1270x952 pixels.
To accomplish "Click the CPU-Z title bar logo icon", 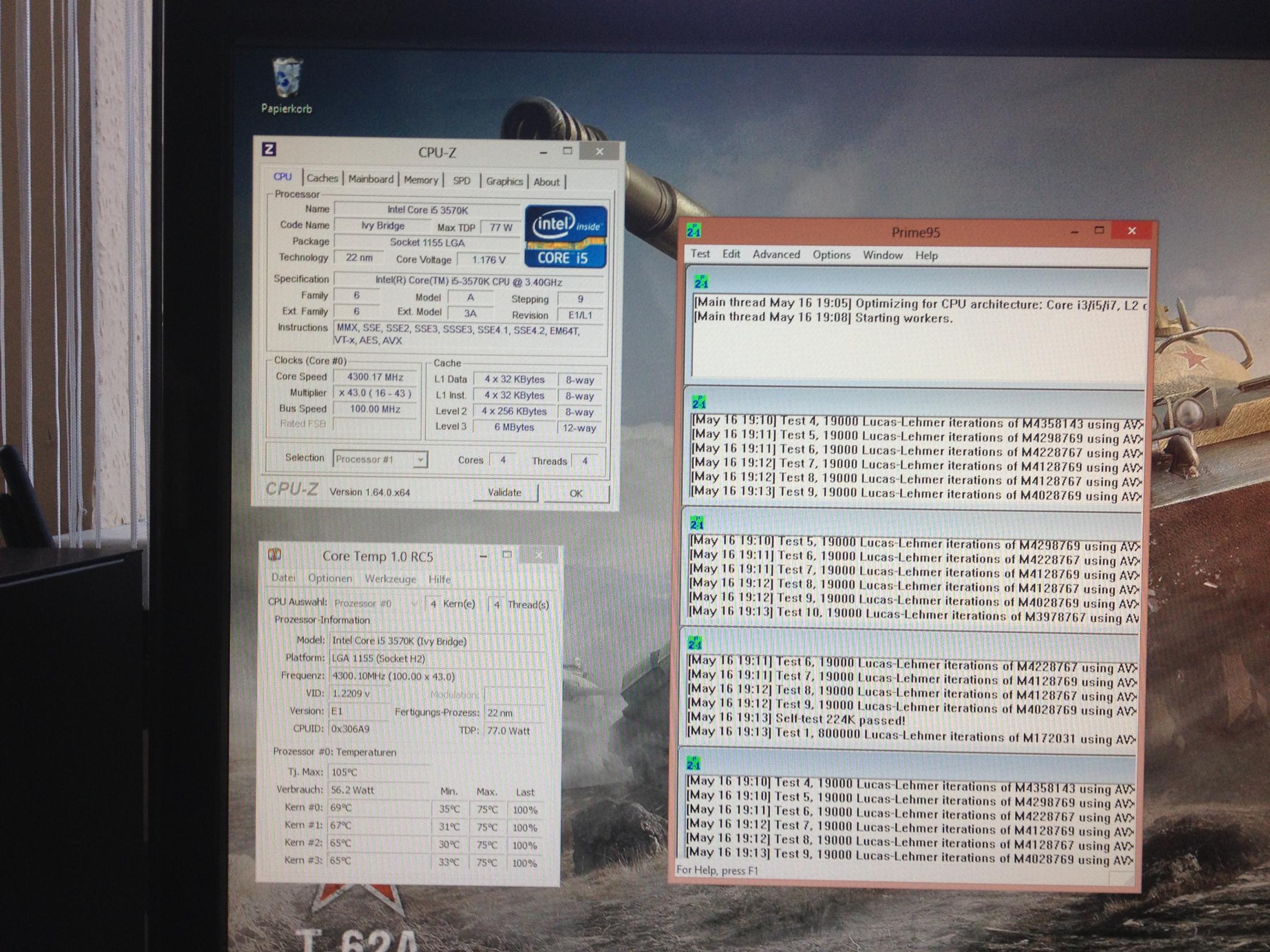I will [x=269, y=150].
